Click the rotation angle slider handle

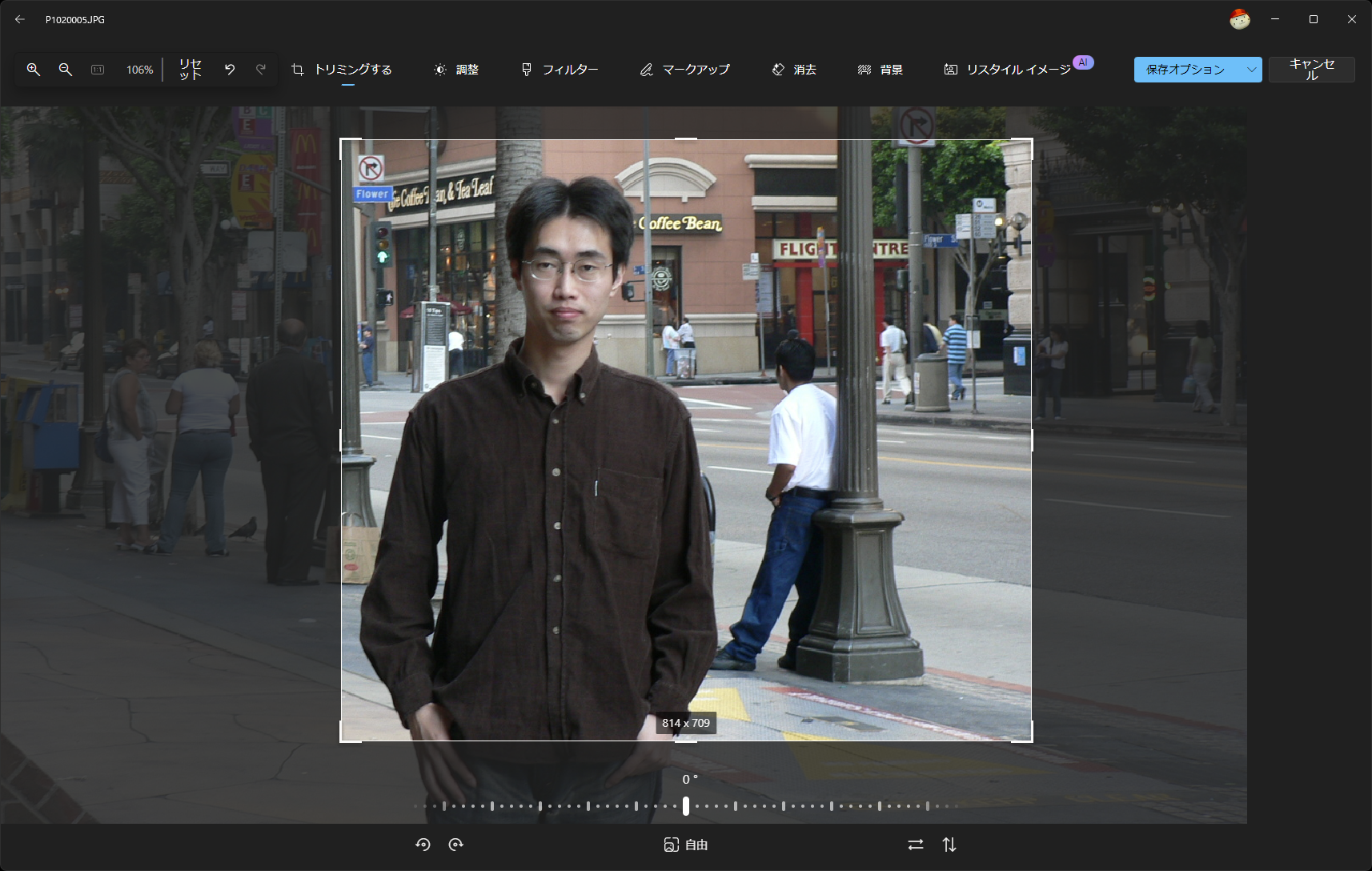coord(686,806)
